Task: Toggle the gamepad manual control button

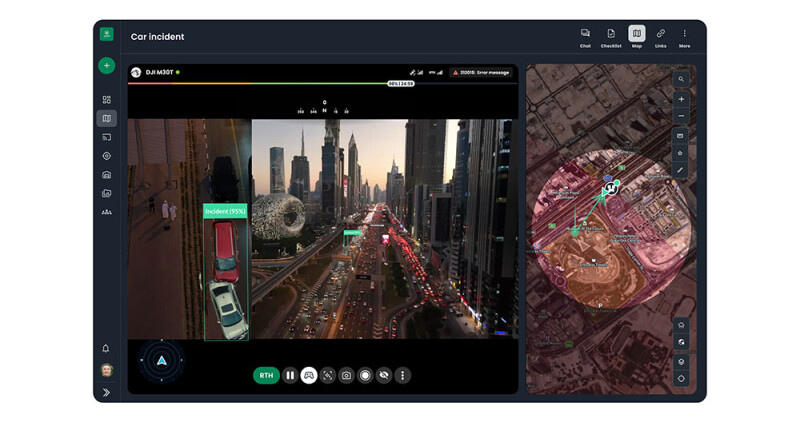Action: [309, 375]
